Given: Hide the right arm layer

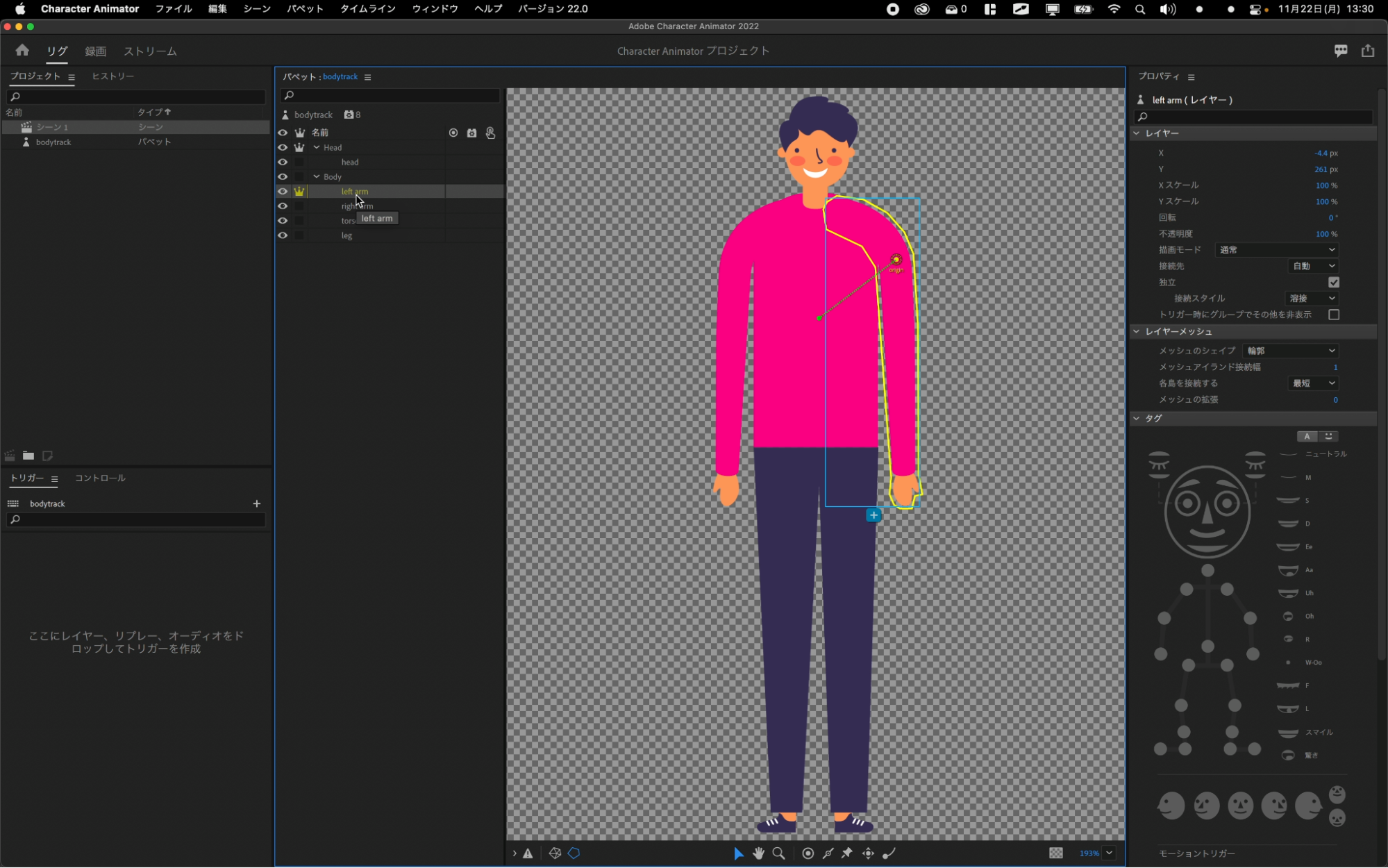Looking at the screenshot, I should pyautogui.click(x=283, y=206).
